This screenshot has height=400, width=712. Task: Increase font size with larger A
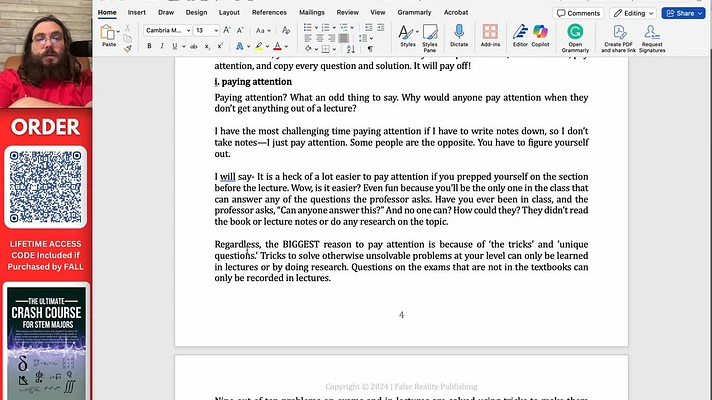(x=227, y=30)
